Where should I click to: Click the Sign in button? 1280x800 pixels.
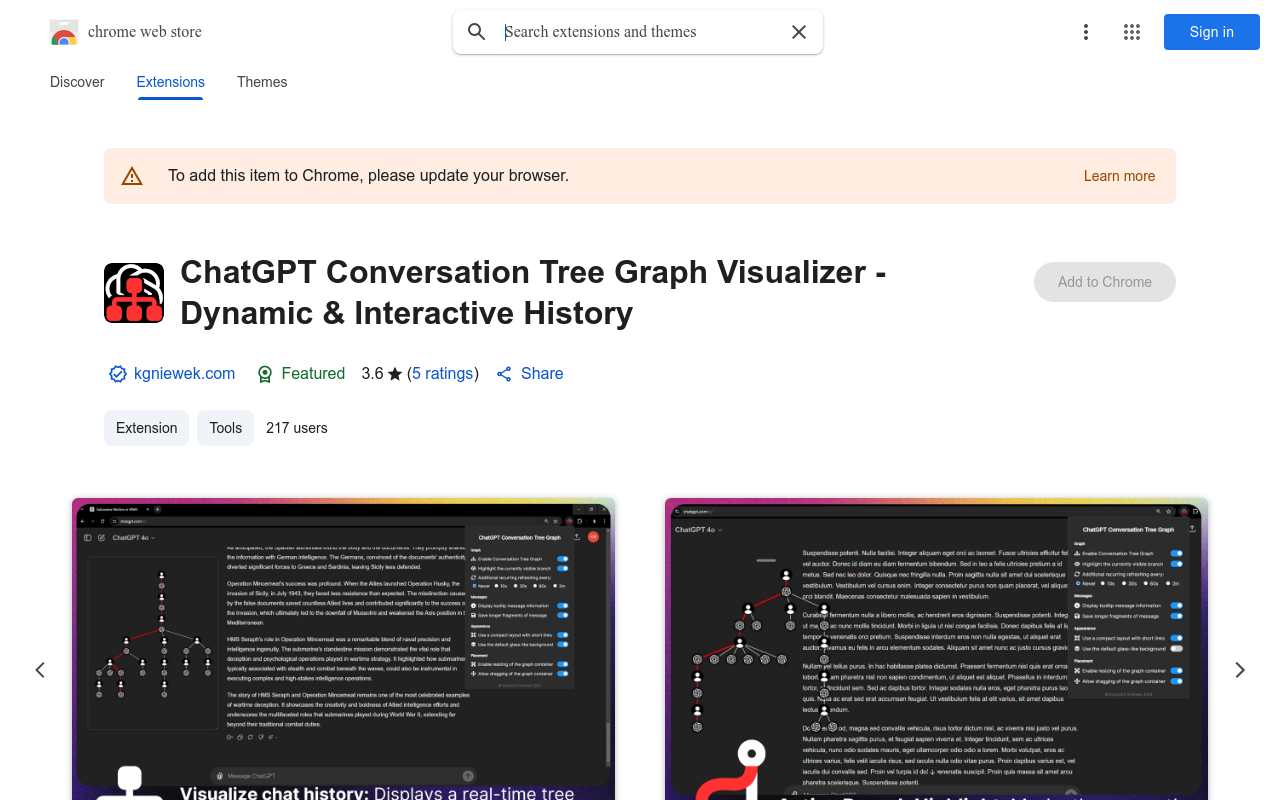pyautogui.click(x=1212, y=32)
